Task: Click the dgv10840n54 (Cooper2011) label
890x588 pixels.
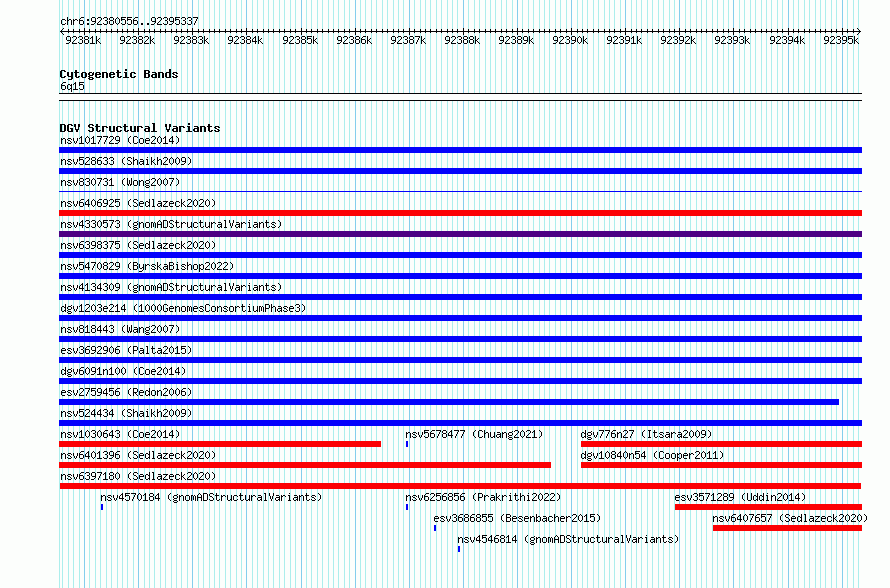Action: 652,455
